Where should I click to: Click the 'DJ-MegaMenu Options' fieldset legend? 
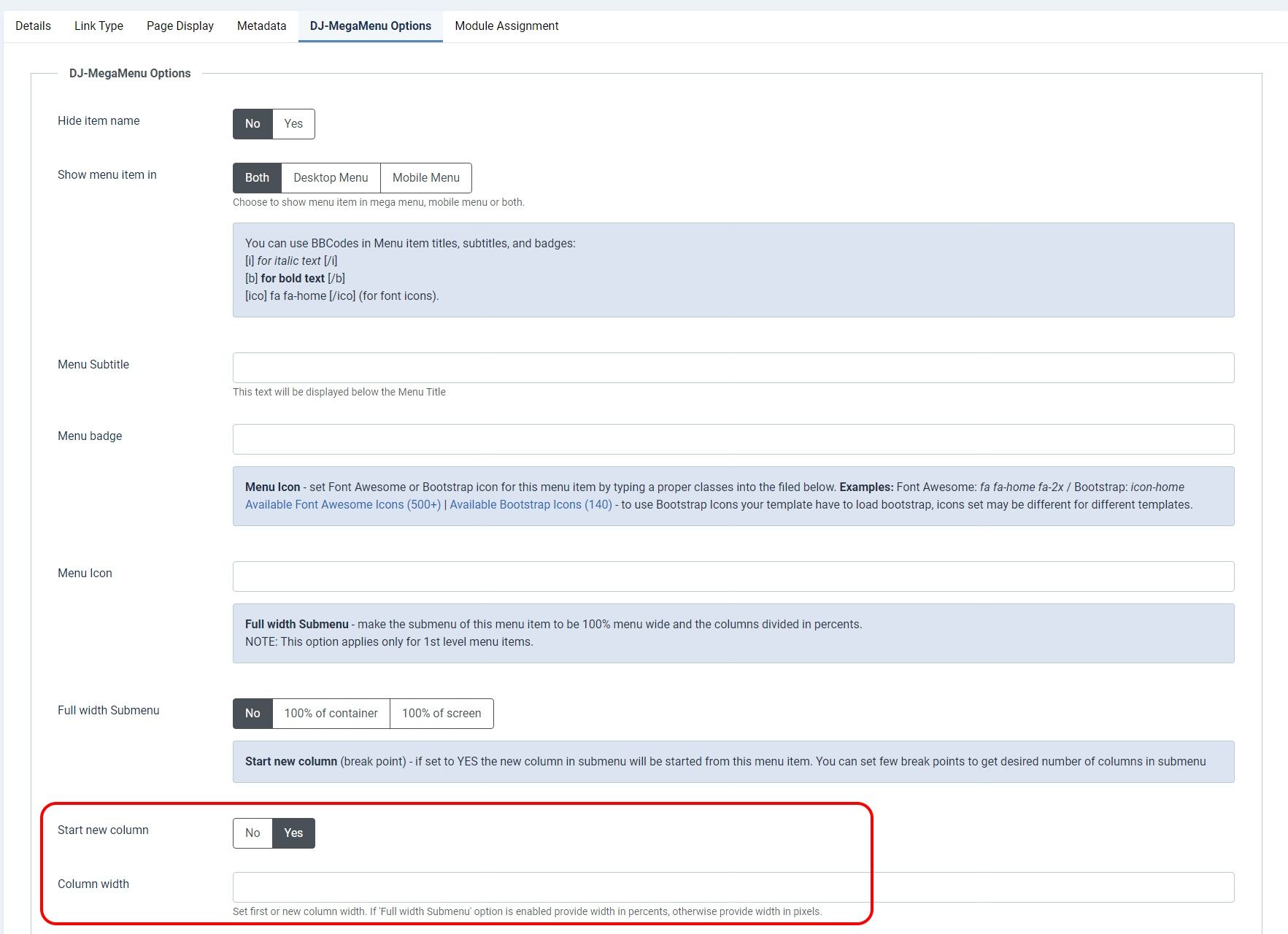coord(130,74)
